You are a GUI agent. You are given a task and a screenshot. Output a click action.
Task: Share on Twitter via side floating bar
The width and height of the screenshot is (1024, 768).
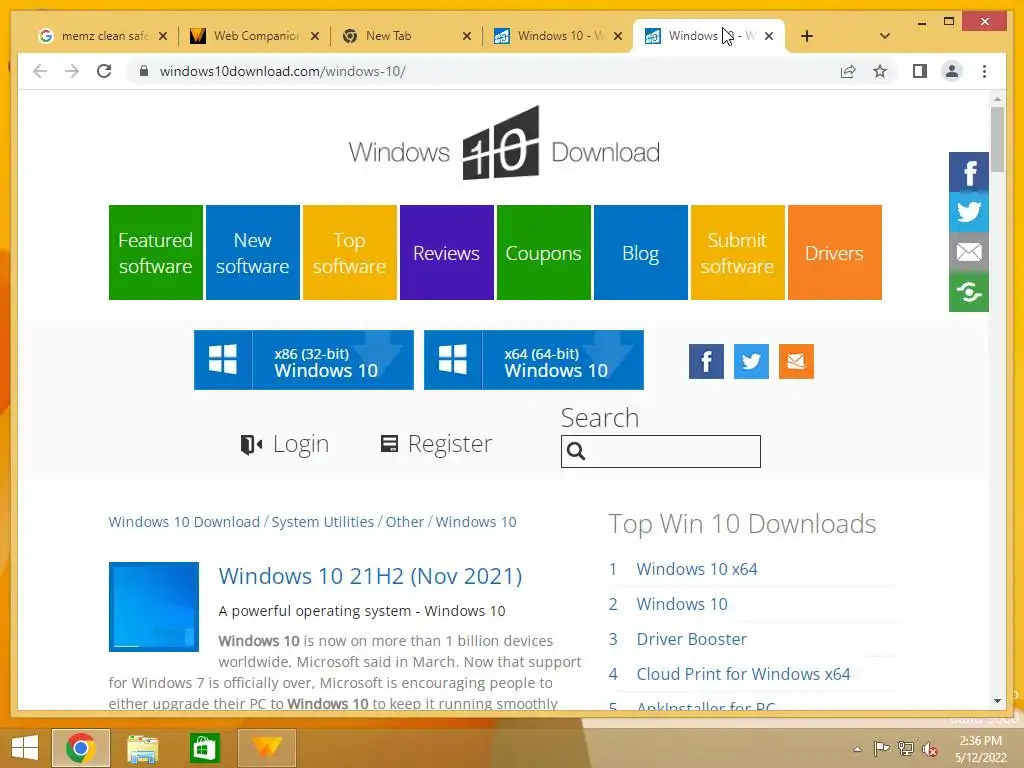(x=968, y=212)
